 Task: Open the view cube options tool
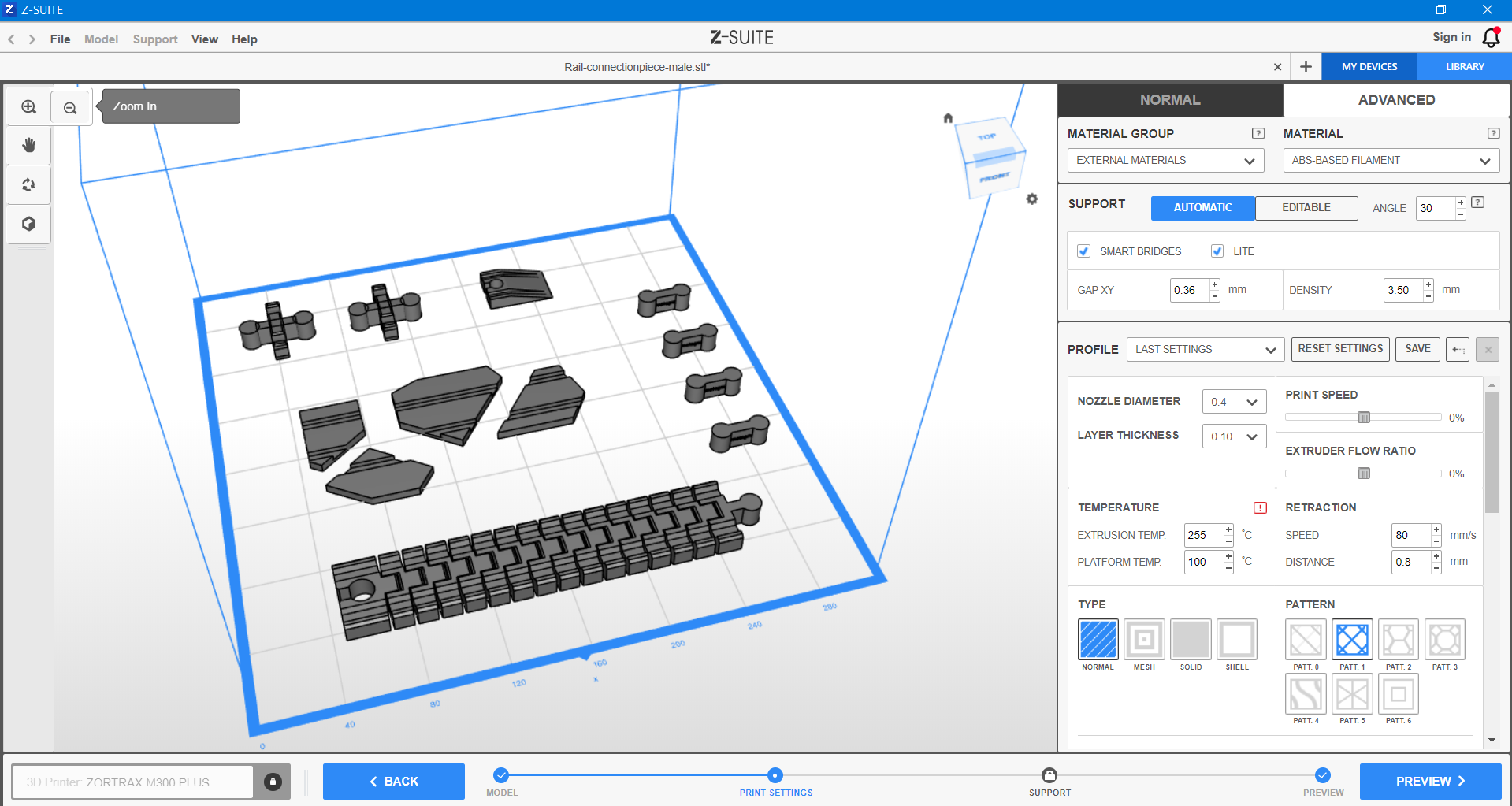pyautogui.click(x=29, y=224)
